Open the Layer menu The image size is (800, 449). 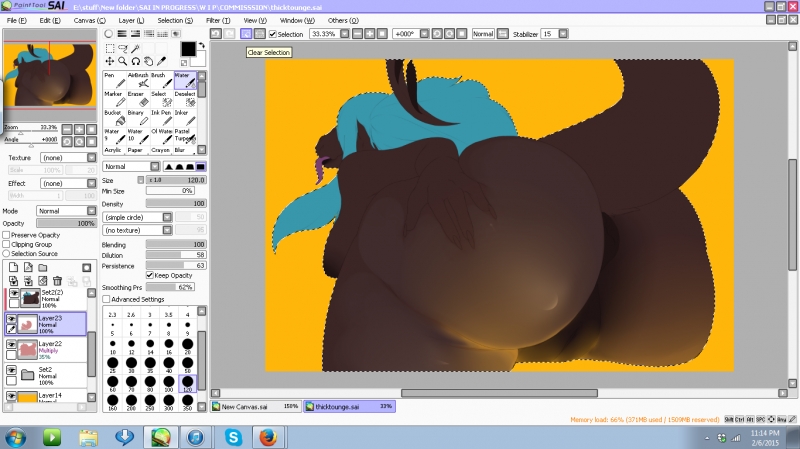pyautogui.click(x=131, y=20)
